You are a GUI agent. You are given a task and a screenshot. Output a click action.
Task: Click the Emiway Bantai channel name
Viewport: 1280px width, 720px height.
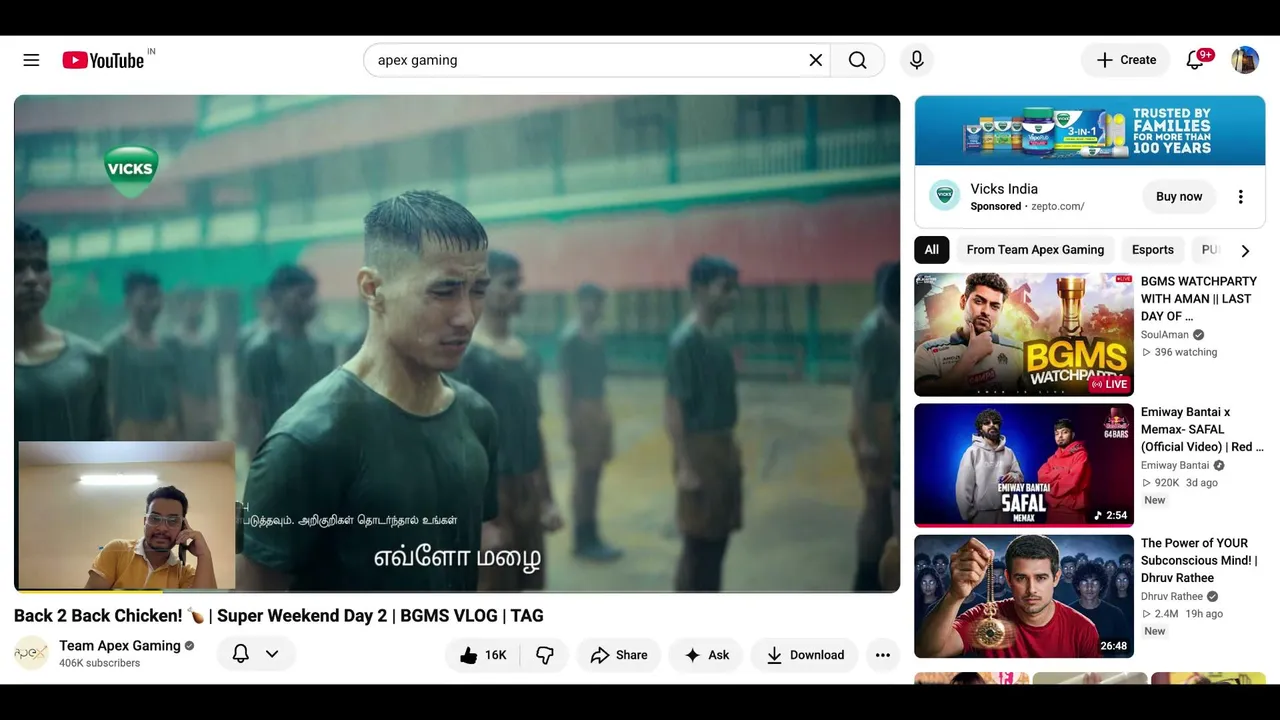pyautogui.click(x=1175, y=466)
